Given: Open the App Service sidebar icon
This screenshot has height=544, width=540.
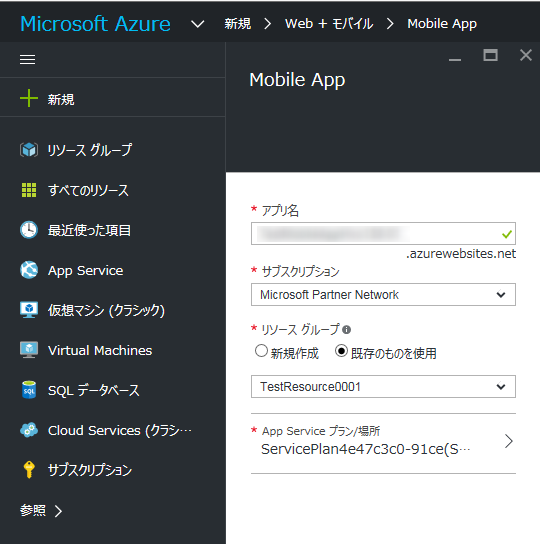Looking at the screenshot, I should [29, 270].
